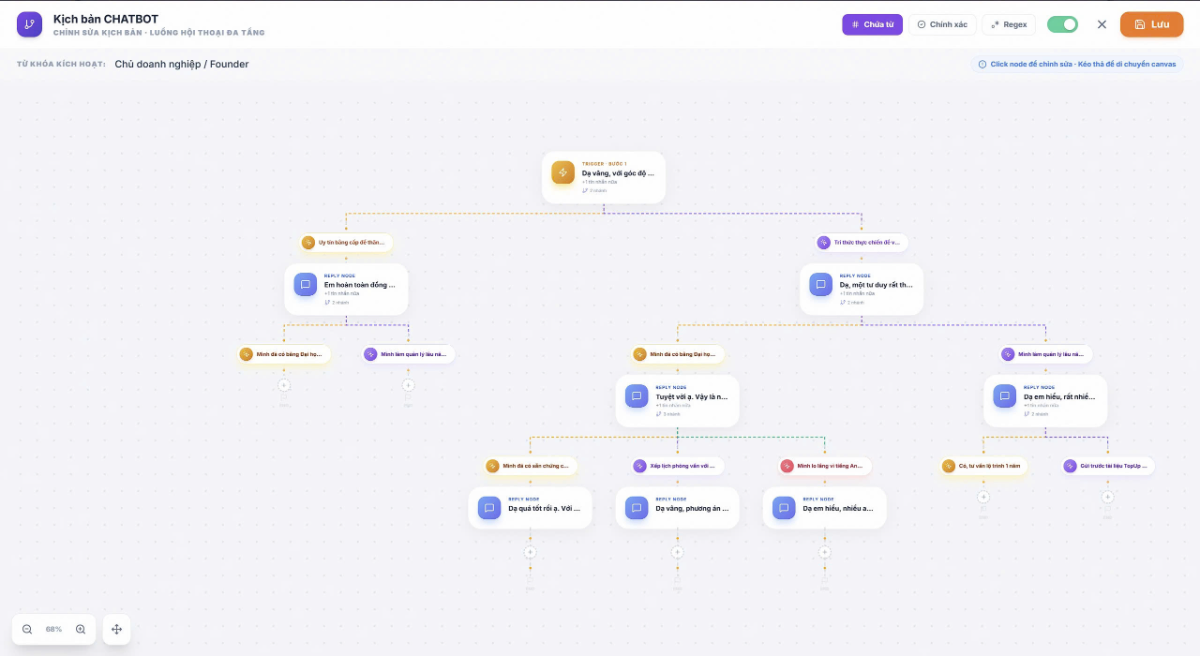The width and height of the screenshot is (1200, 656).
Task: Click subtitle 'CHỈNH SỬA KỊCH BẢN · LUỒNG HỘI THOẠI ĐA TẦNG'
Action: tap(159, 33)
